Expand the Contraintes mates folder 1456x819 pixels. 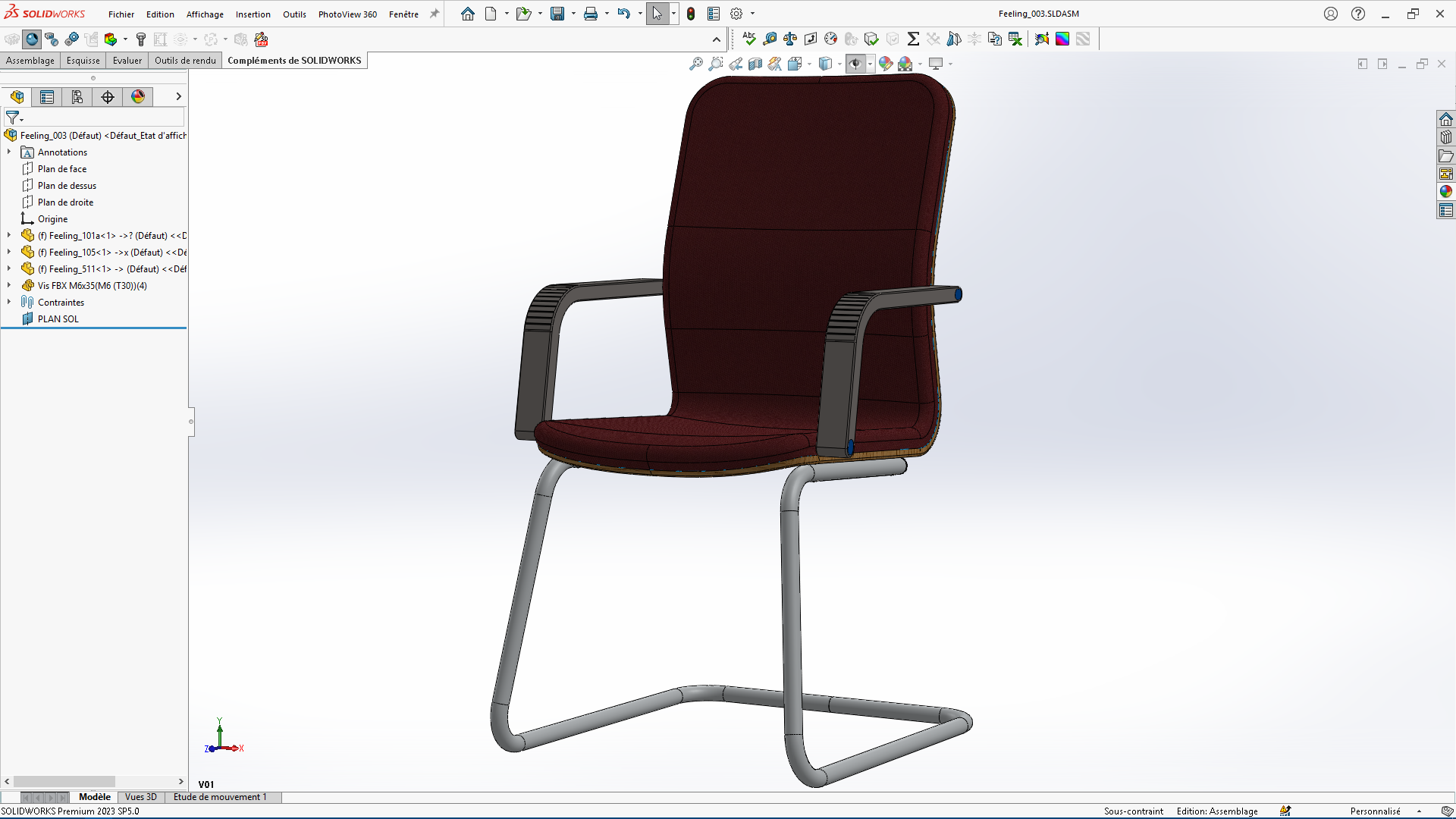tap(9, 302)
